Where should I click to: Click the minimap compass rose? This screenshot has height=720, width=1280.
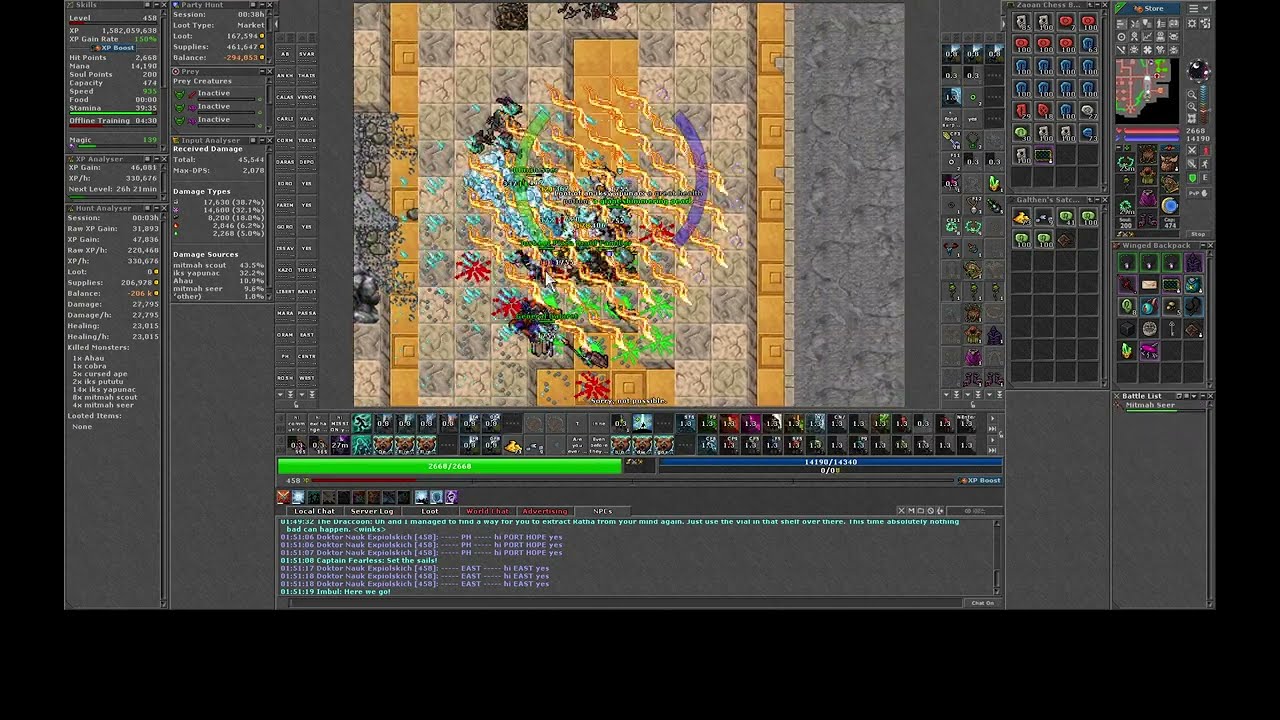point(1197,71)
